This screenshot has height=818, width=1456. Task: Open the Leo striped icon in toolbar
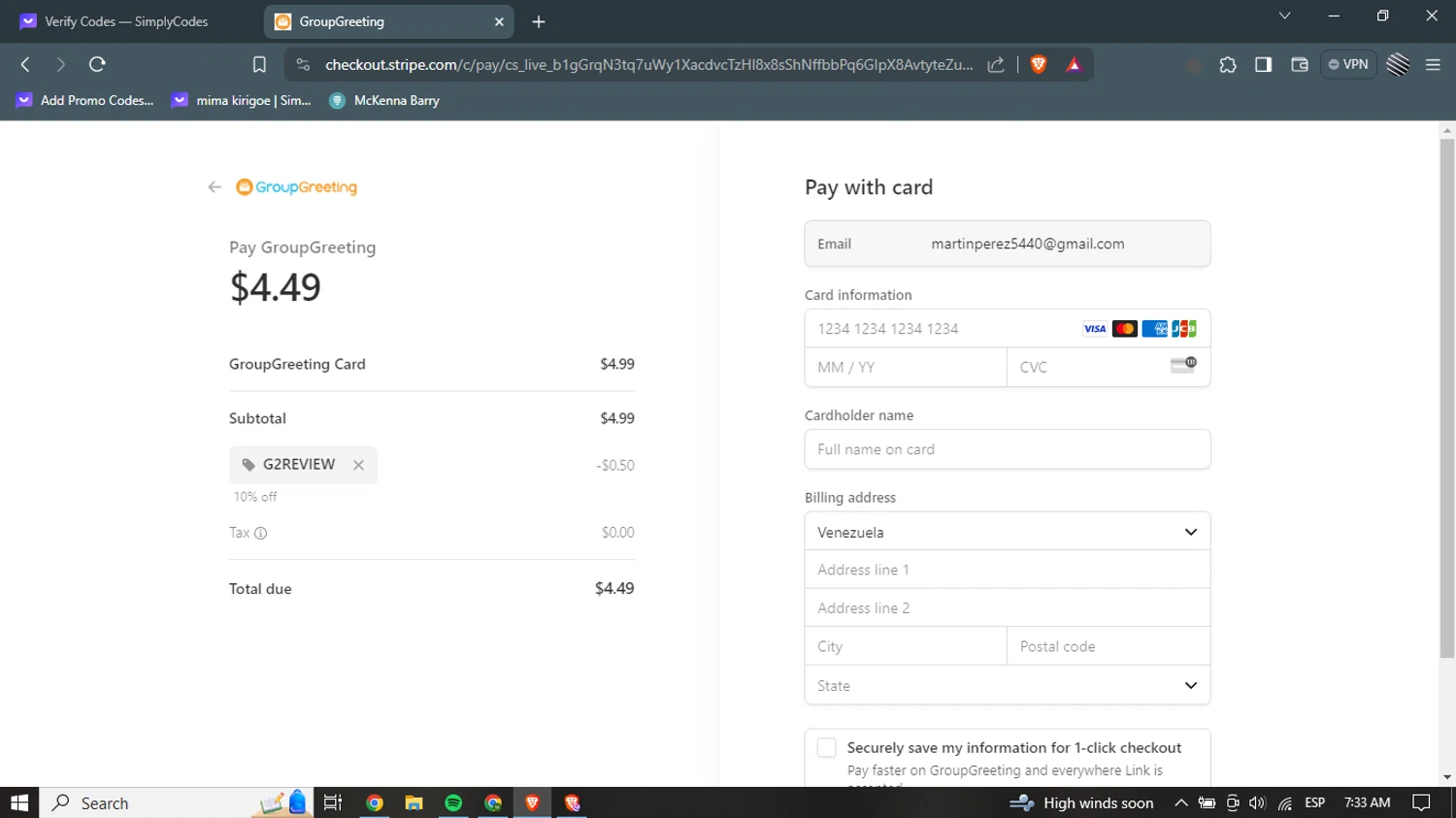1398,64
